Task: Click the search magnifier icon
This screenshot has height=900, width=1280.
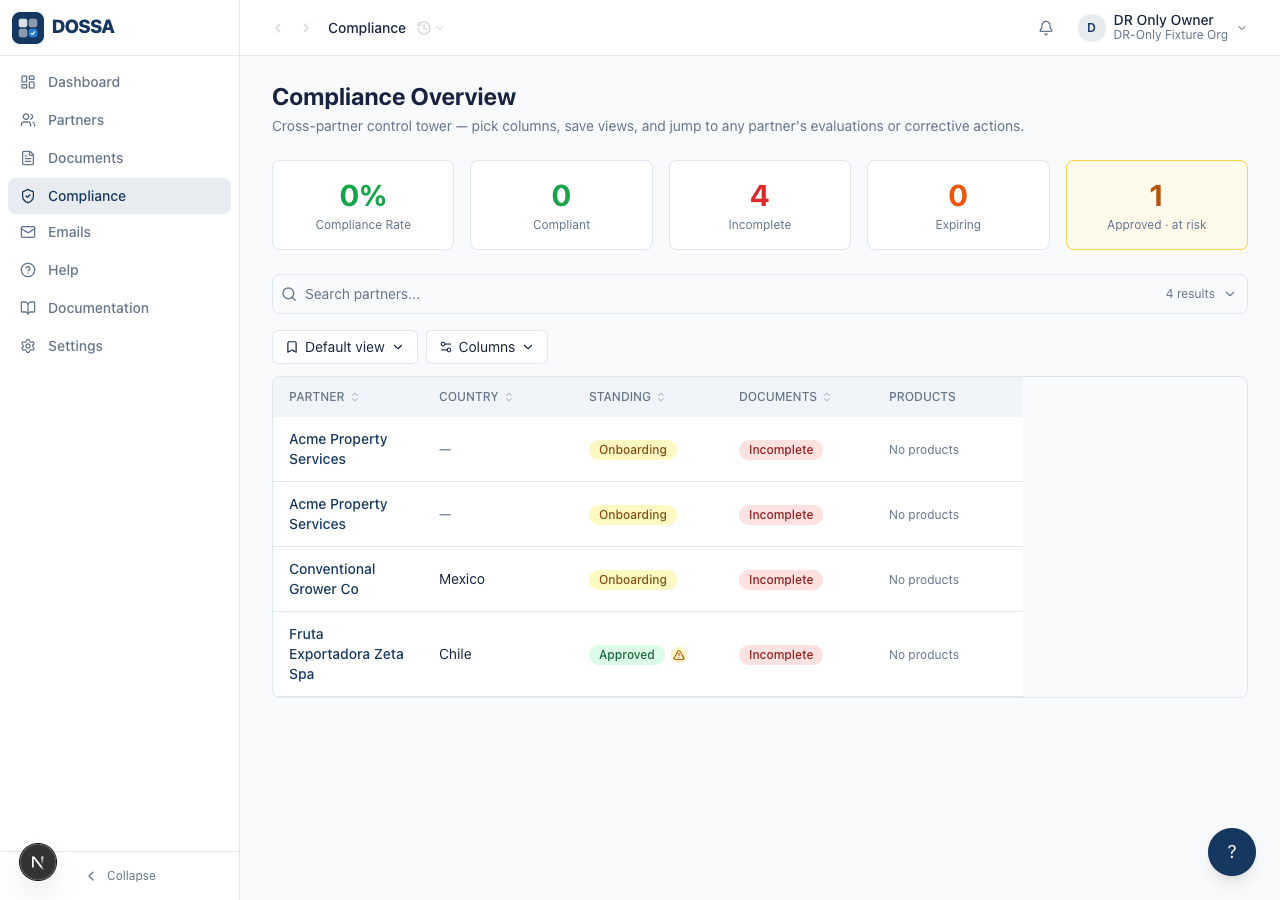Action: [289, 294]
